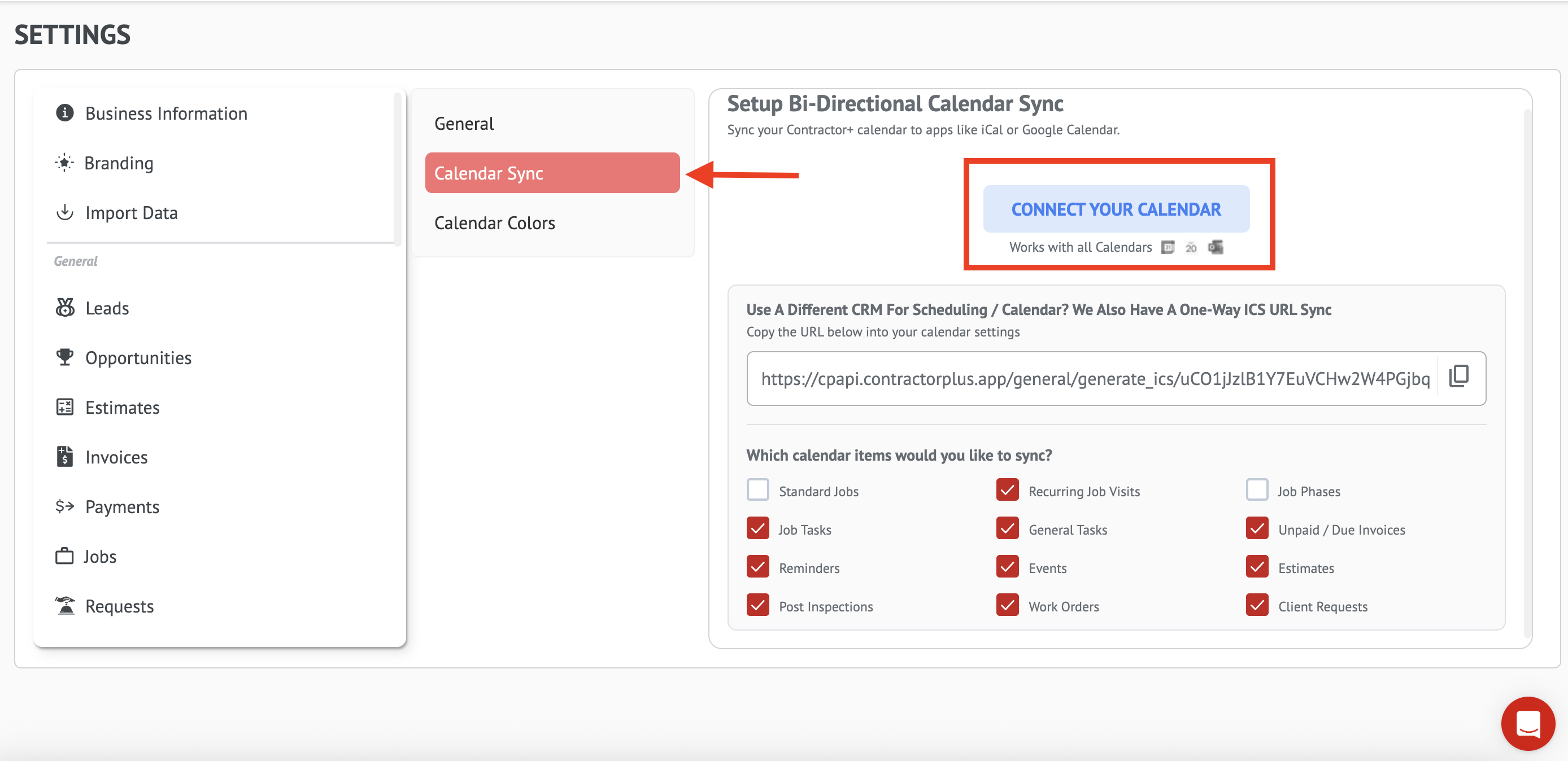Image resolution: width=1568 pixels, height=761 pixels.
Task: Click the Opportunities trophy icon
Action: (64, 357)
